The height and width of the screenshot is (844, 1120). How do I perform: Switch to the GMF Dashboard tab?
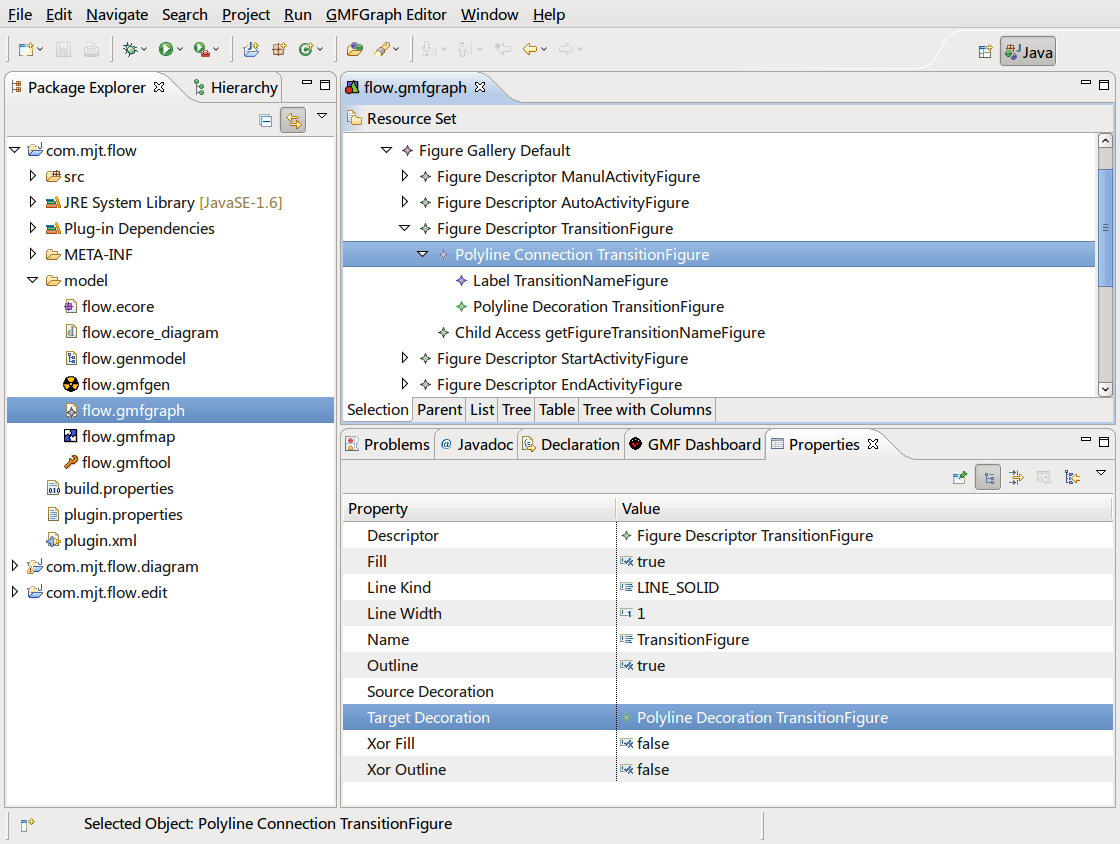(x=694, y=445)
